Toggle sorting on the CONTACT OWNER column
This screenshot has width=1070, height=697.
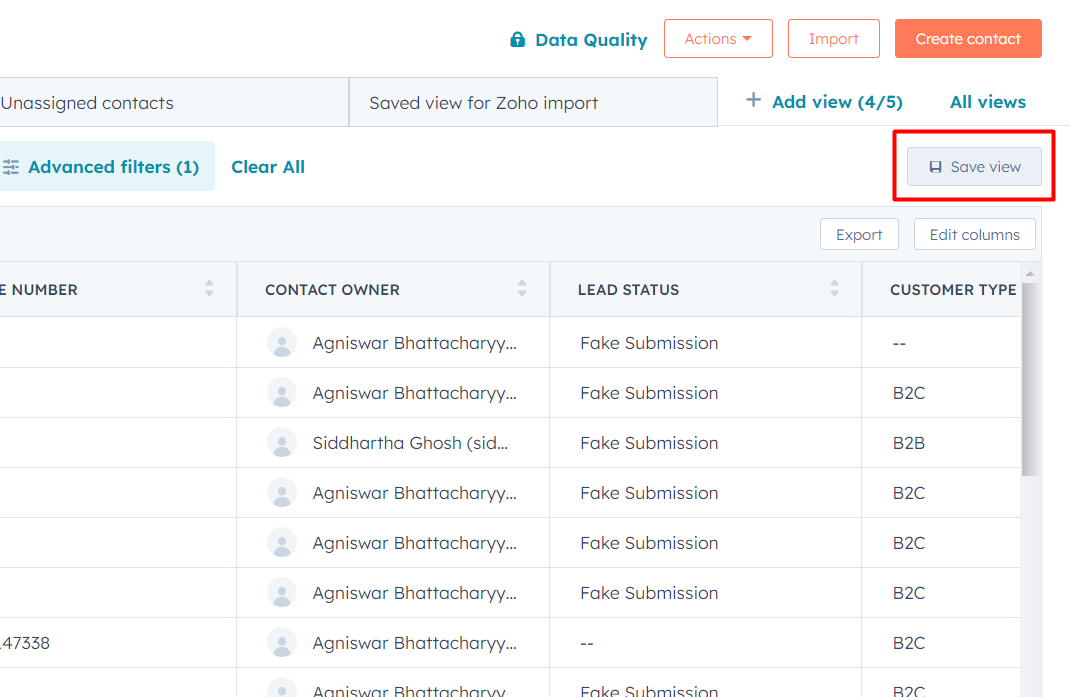tap(522, 289)
